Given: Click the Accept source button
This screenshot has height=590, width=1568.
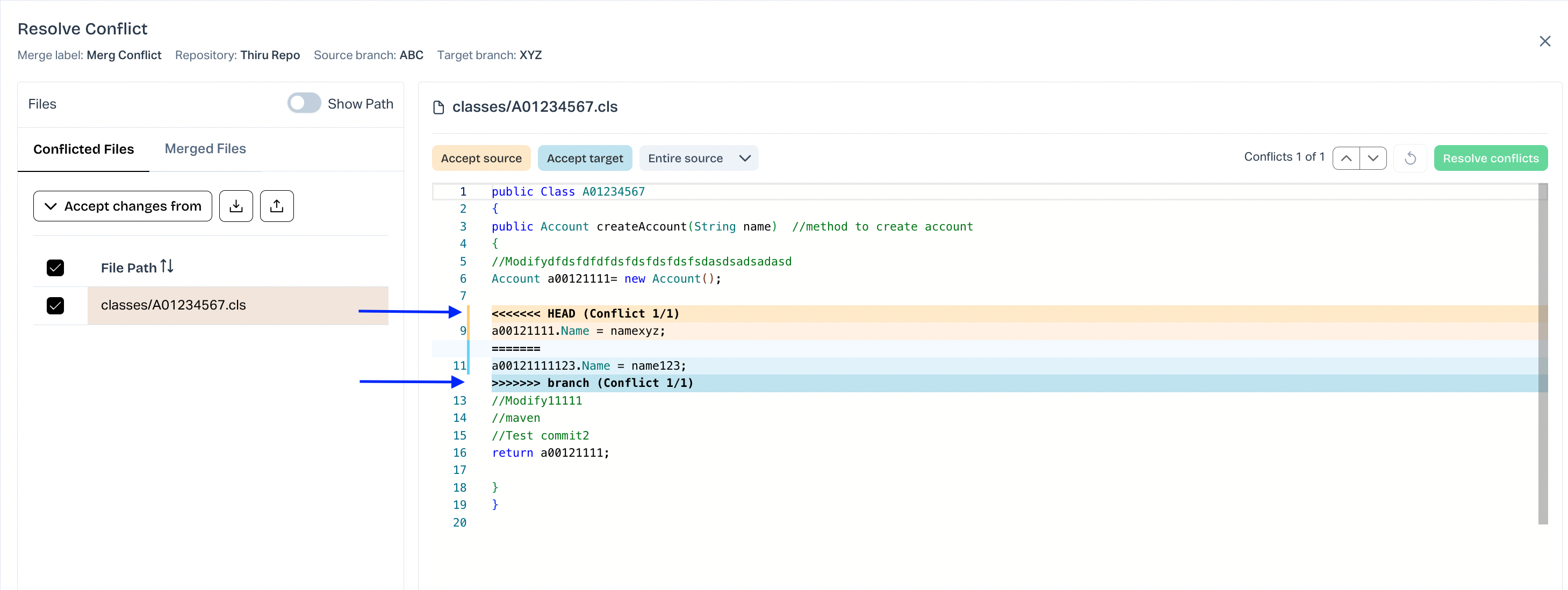Looking at the screenshot, I should [481, 159].
